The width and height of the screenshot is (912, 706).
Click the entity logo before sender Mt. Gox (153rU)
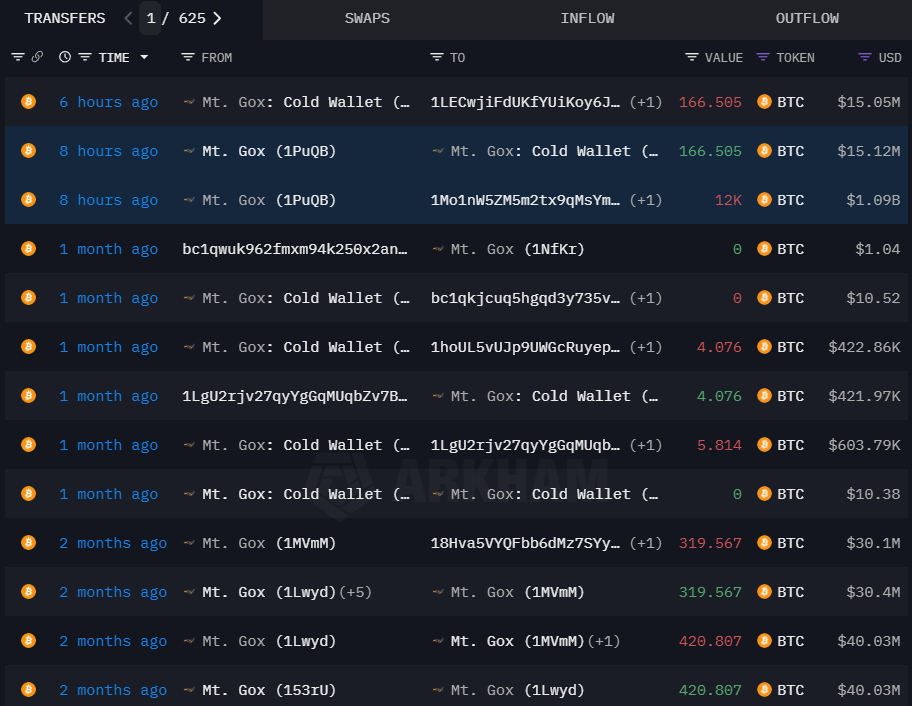click(188, 690)
